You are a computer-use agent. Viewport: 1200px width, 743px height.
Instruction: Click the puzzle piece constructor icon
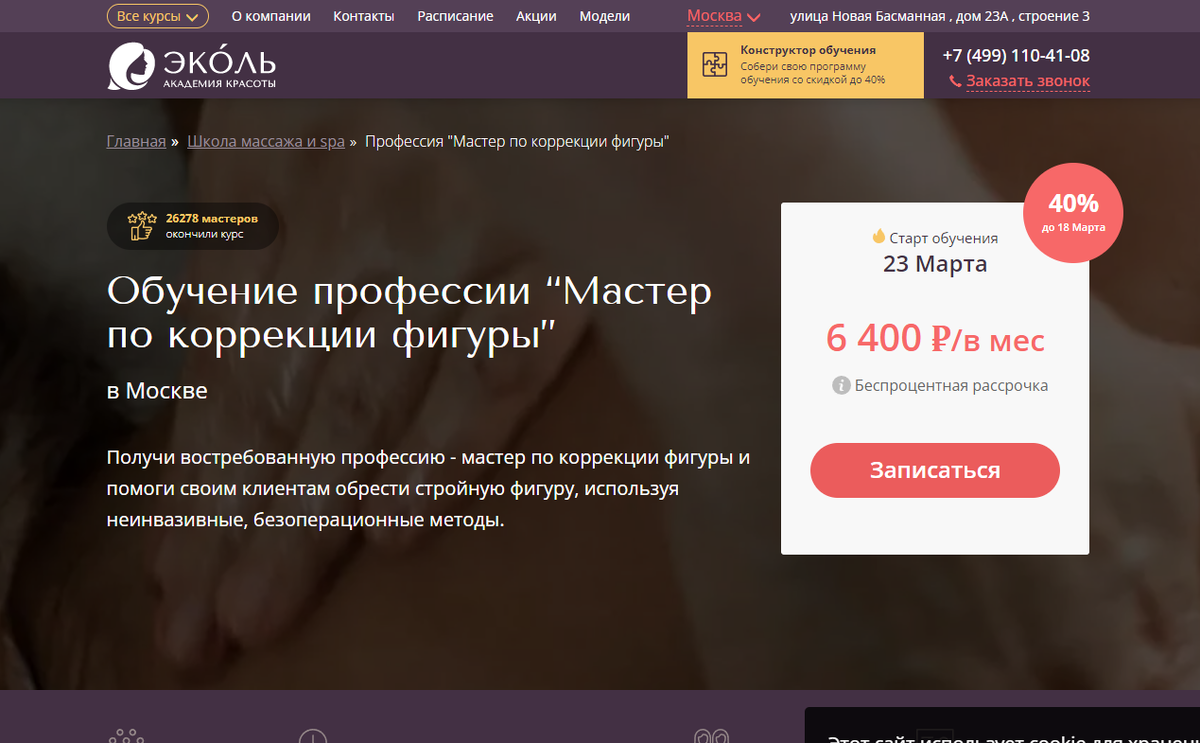pyautogui.click(x=714, y=64)
